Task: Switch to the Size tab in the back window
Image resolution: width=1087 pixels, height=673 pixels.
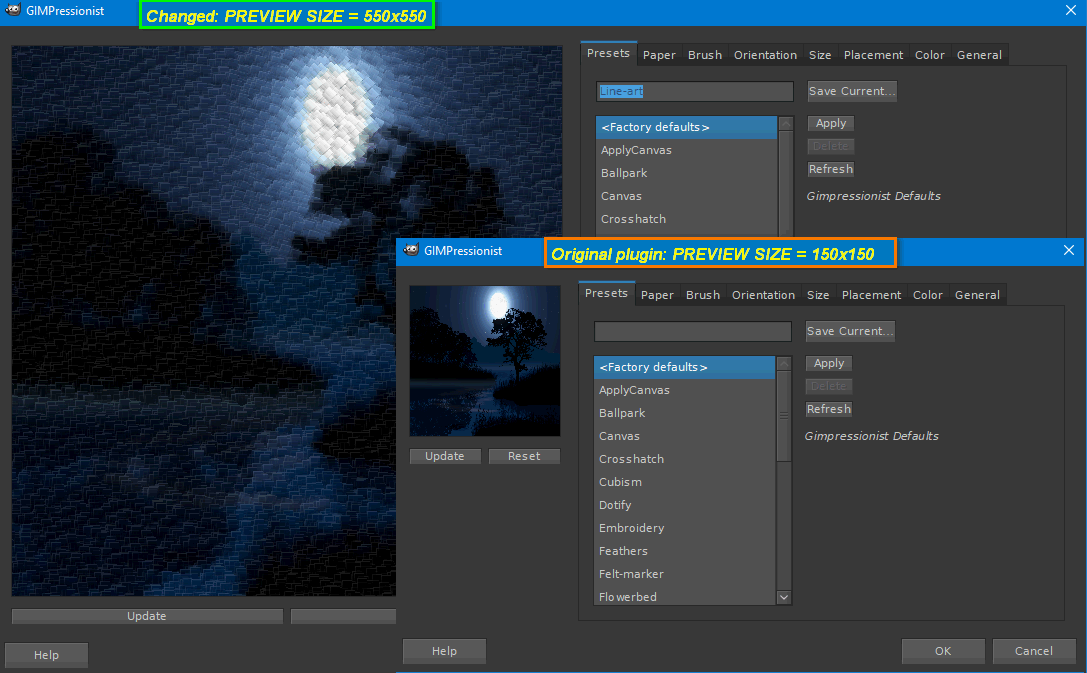Action: [819, 55]
